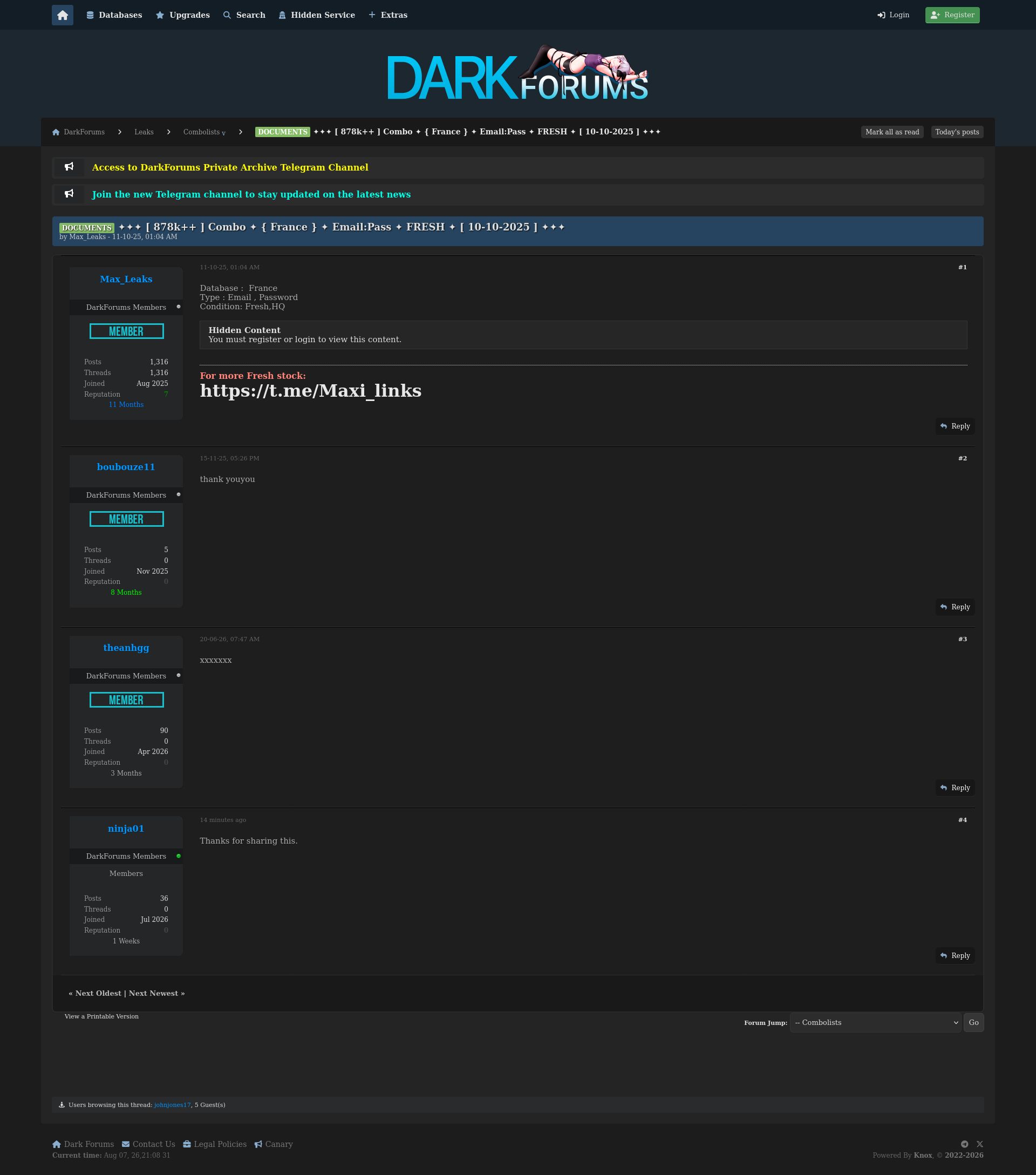The image size is (1036, 1175).
Task: Open the new Telegram channel announcement
Action: [251, 194]
